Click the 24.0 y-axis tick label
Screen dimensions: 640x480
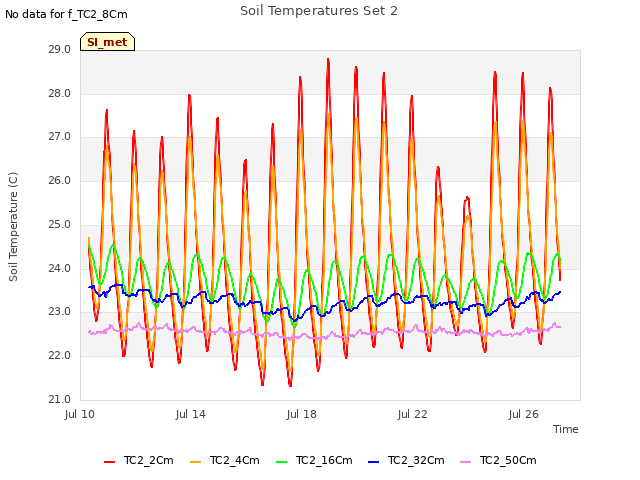coord(60,268)
